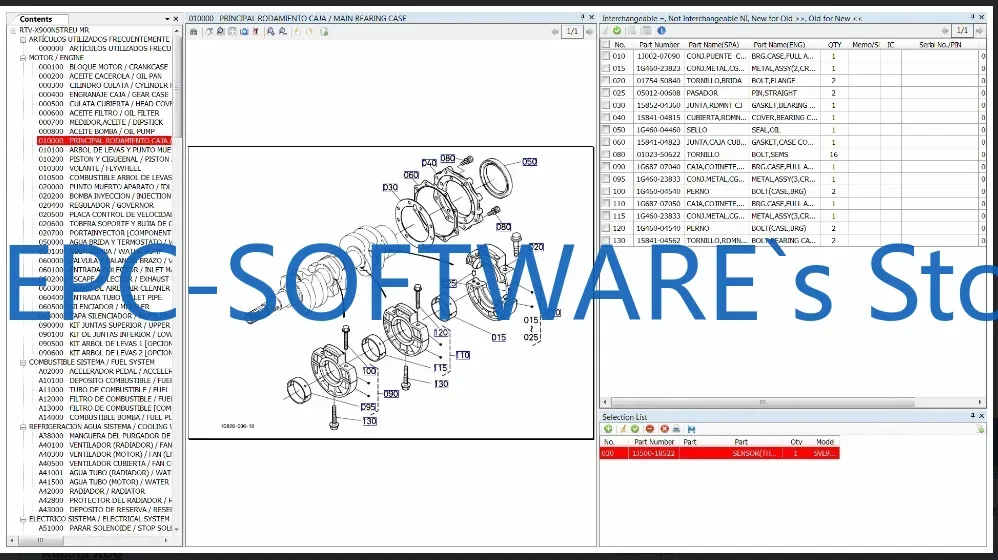Image resolution: width=998 pixels, height=560 pixels.
Task: Open 000600 ACEITE FILTRO / OIL FILTER
Action: 99,113
